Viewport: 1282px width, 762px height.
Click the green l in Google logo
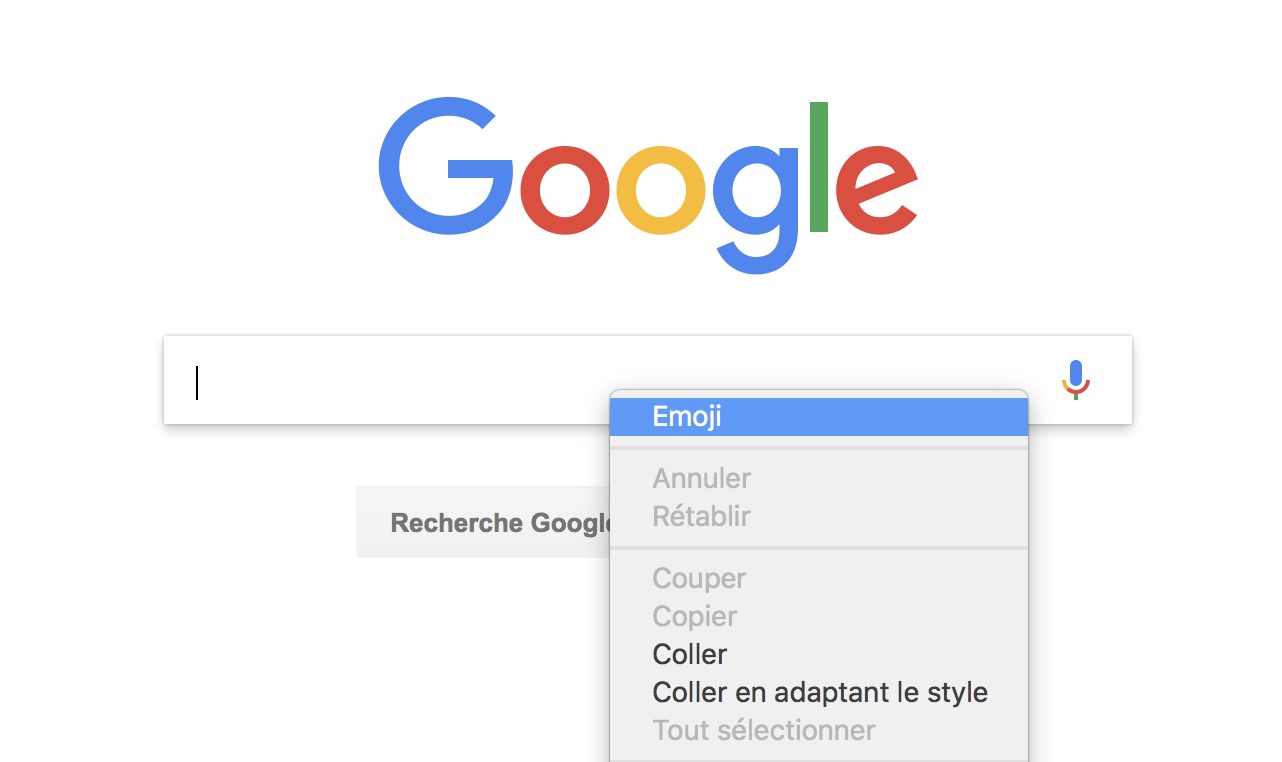819,167
